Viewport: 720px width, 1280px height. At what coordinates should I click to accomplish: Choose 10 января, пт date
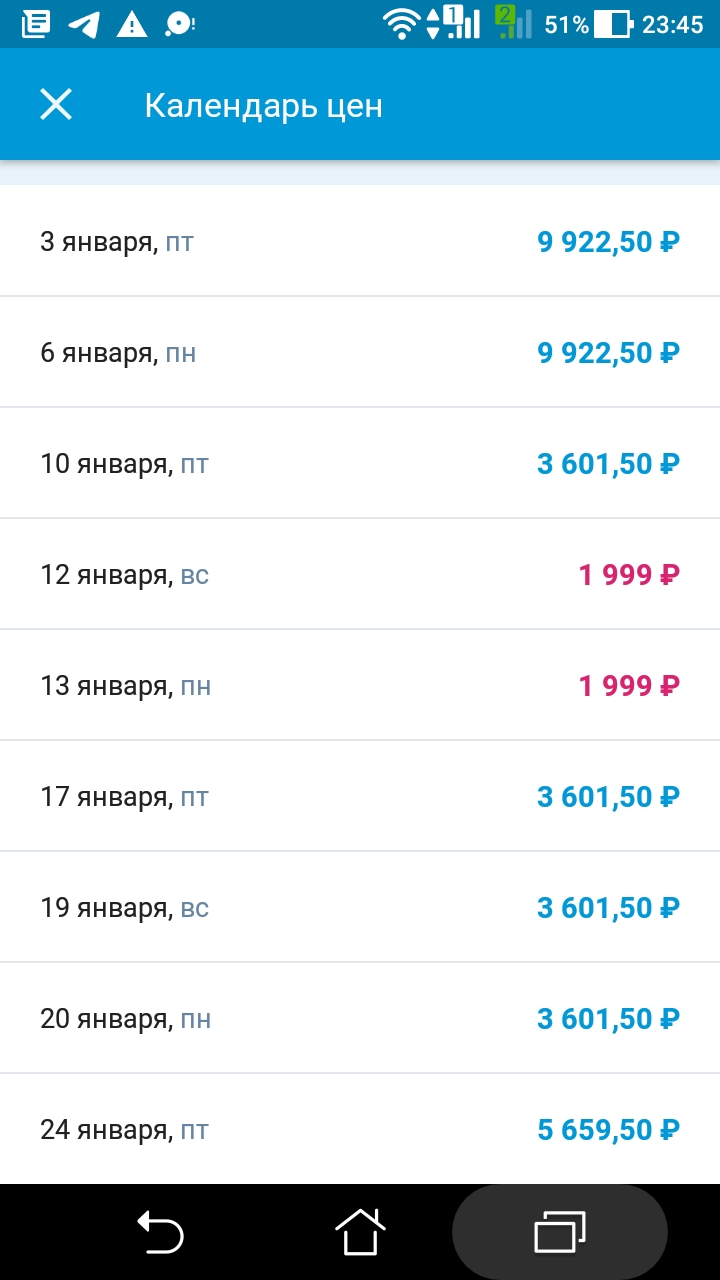[x=360, y=464]
